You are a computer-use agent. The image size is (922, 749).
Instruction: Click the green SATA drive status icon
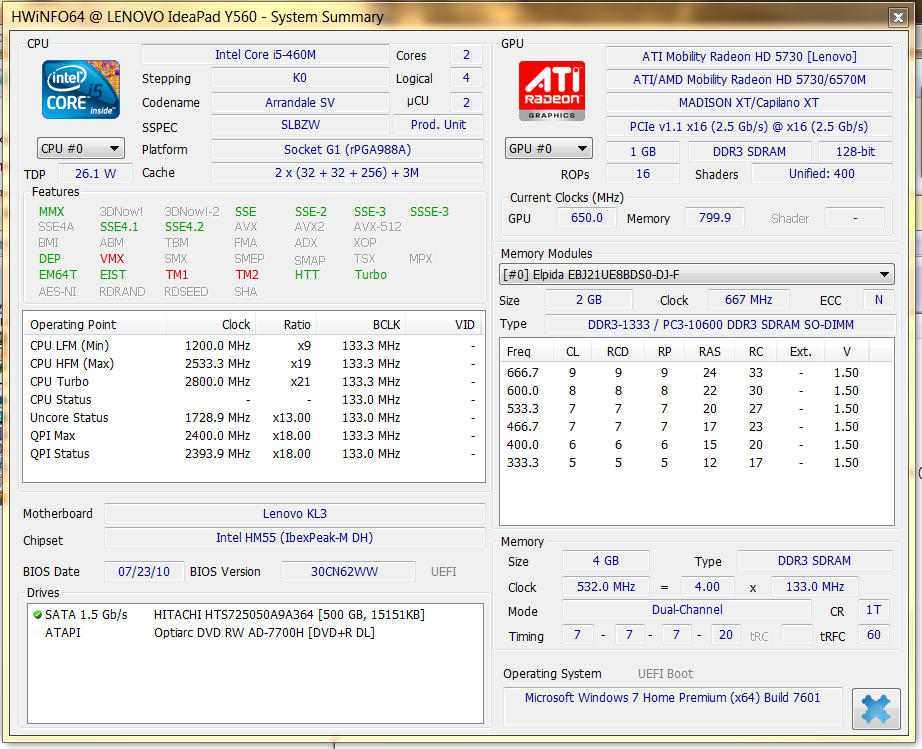click(x=38, y=614)
